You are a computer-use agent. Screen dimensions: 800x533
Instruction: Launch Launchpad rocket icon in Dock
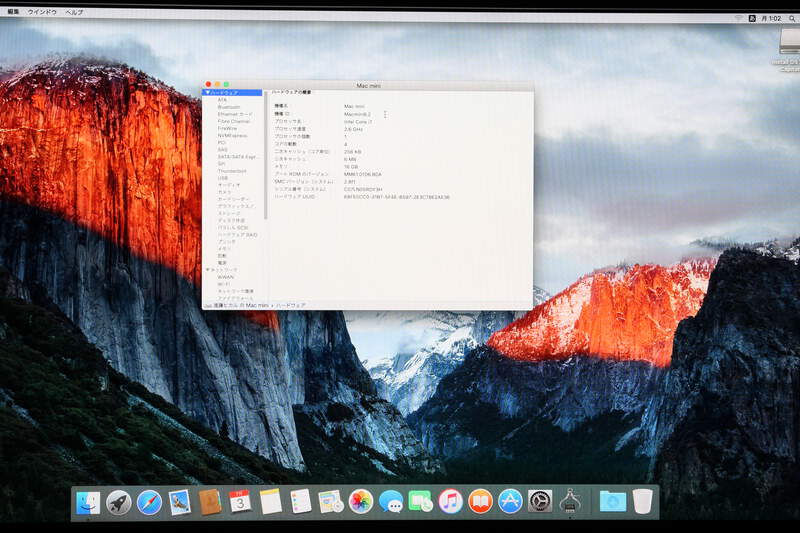[119, 503]
